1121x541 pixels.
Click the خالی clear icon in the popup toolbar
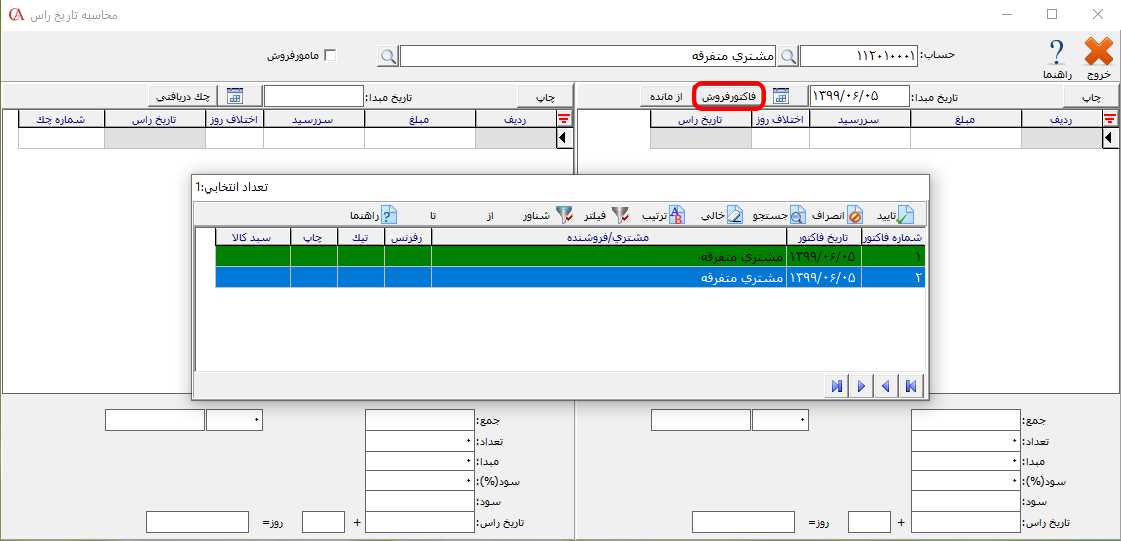pyautogui.click(x=733, y=215)
